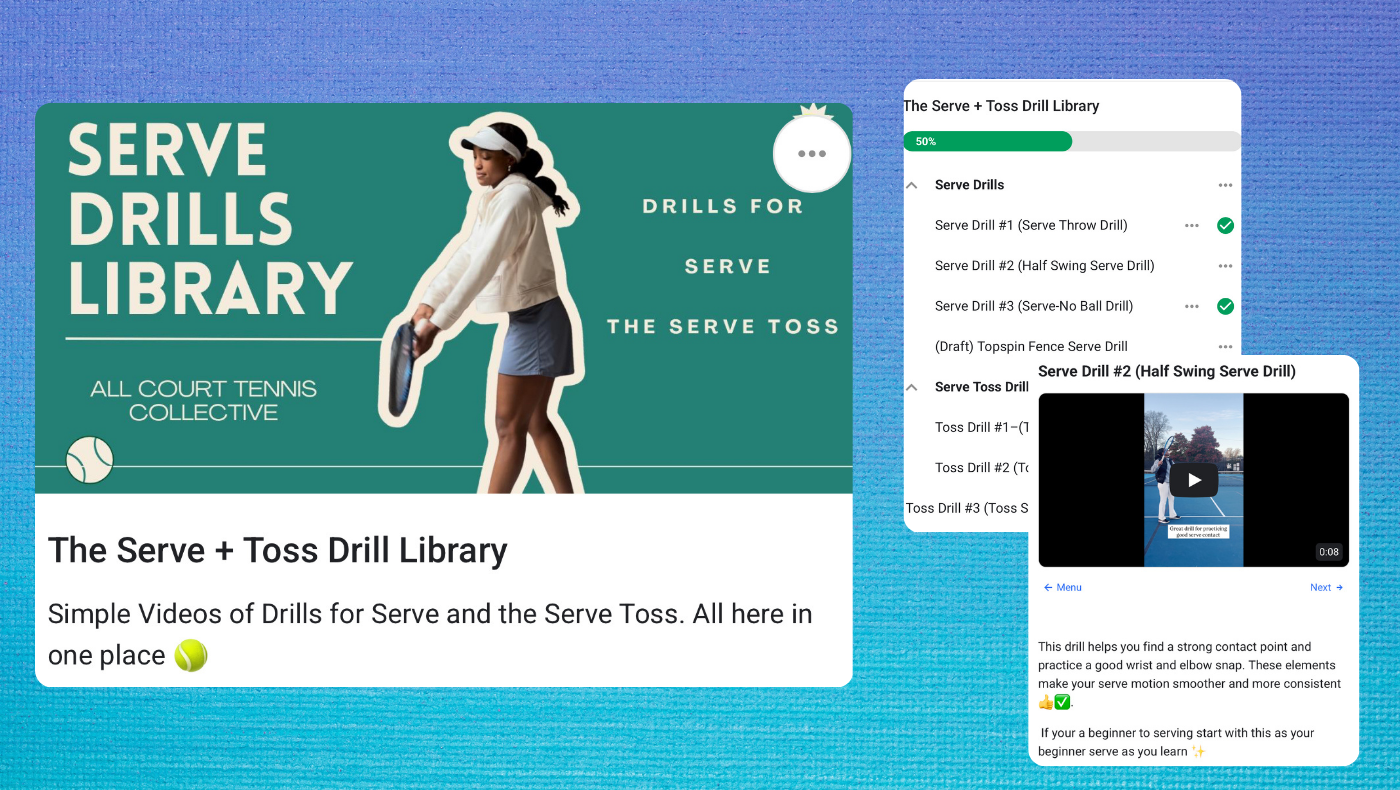Click the Menu back link
The height and width of the screenshot is (790, 1400).
pyautogui.click(x=1062, y=587)
